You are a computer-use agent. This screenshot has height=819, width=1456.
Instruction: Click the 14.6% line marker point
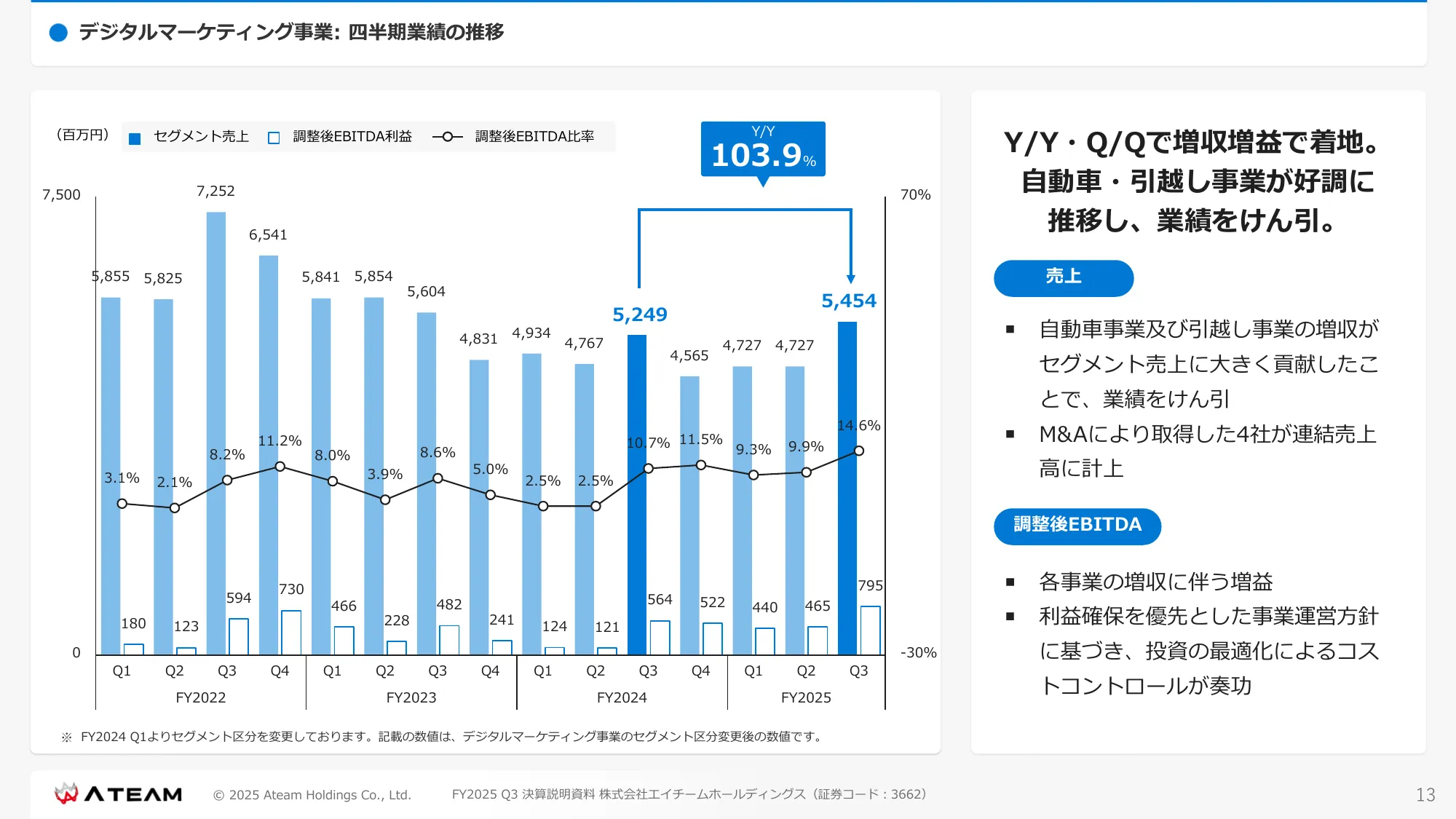click(x=859, y=451)
